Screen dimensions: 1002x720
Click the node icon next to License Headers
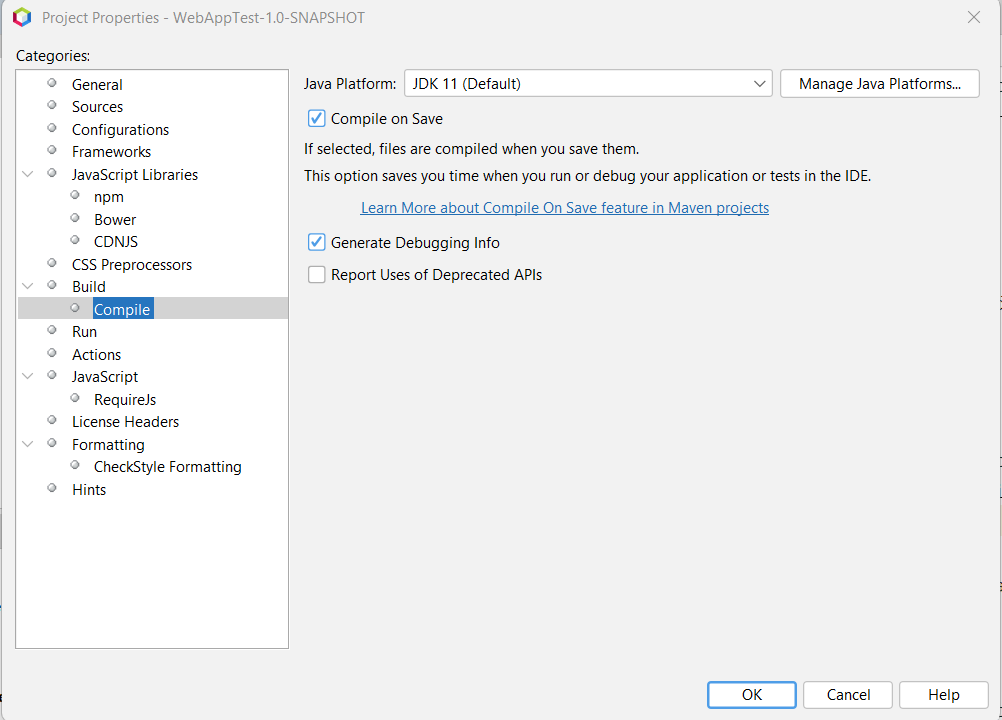[x=51, y=419]
